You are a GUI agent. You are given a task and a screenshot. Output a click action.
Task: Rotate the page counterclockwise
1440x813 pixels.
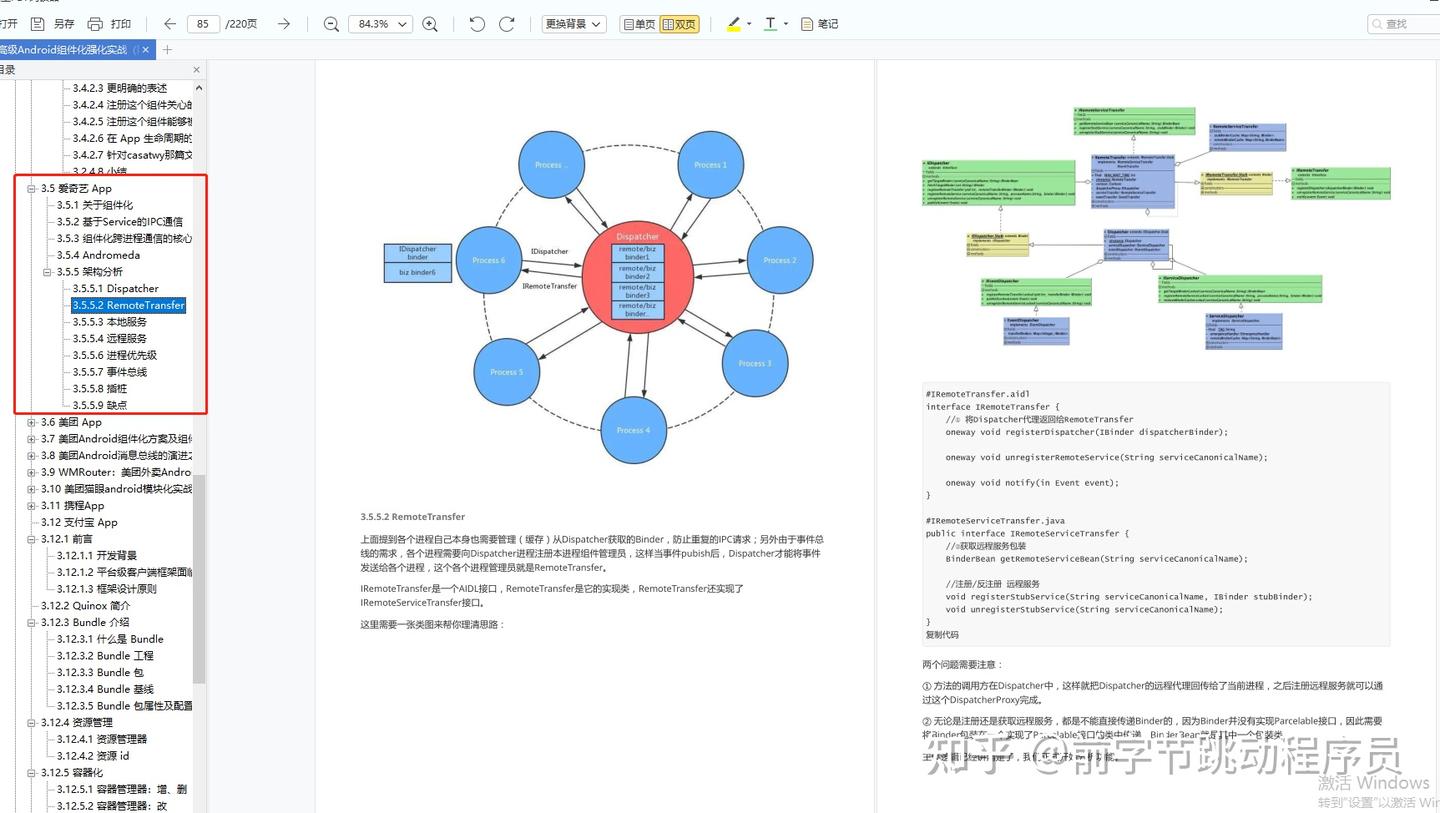477,23
